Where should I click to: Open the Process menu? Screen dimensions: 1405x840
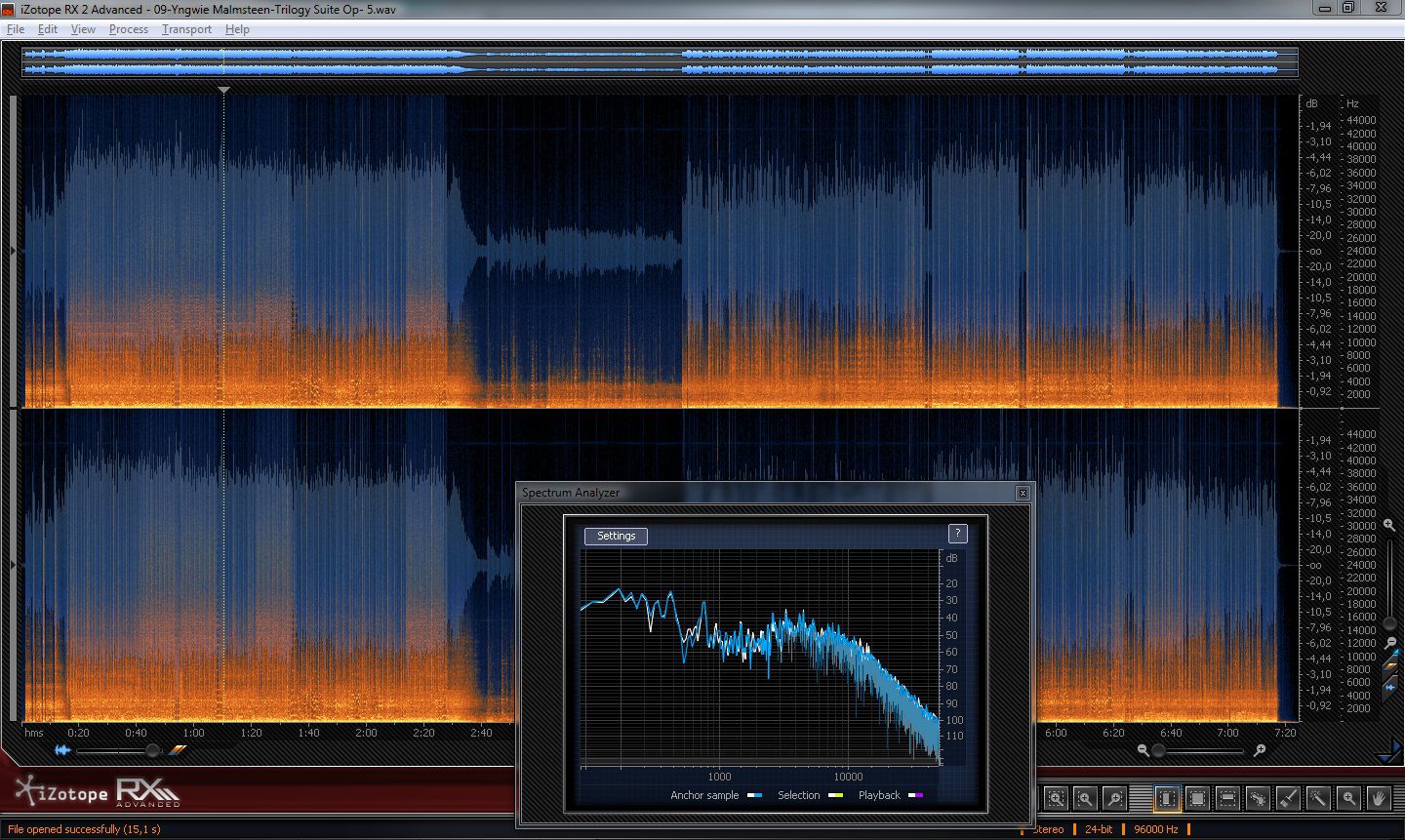click(129, 29)
